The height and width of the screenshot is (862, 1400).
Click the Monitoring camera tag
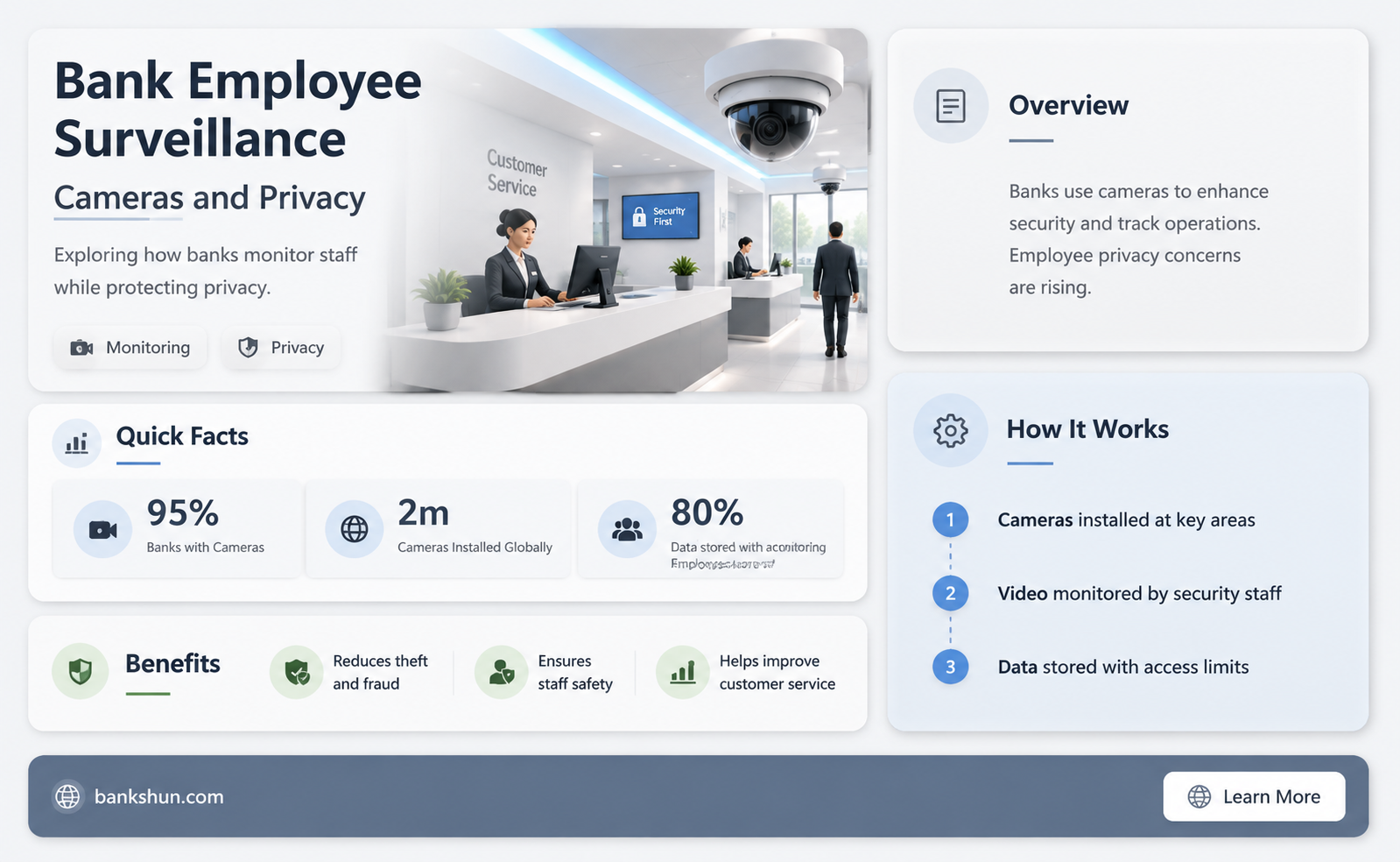point(130,348)
